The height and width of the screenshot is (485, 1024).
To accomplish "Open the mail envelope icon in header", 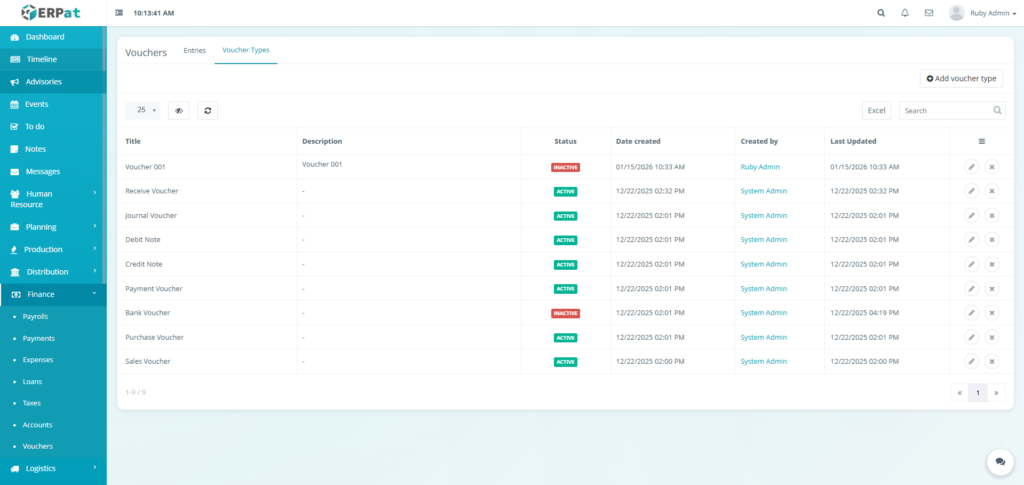I will (x=929, y=13).
